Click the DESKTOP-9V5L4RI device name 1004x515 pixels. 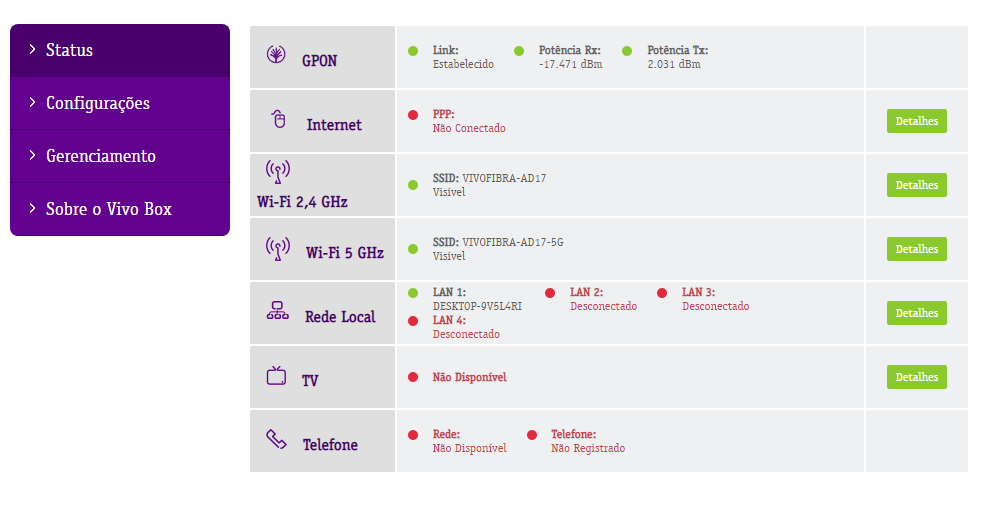[477, 306]
